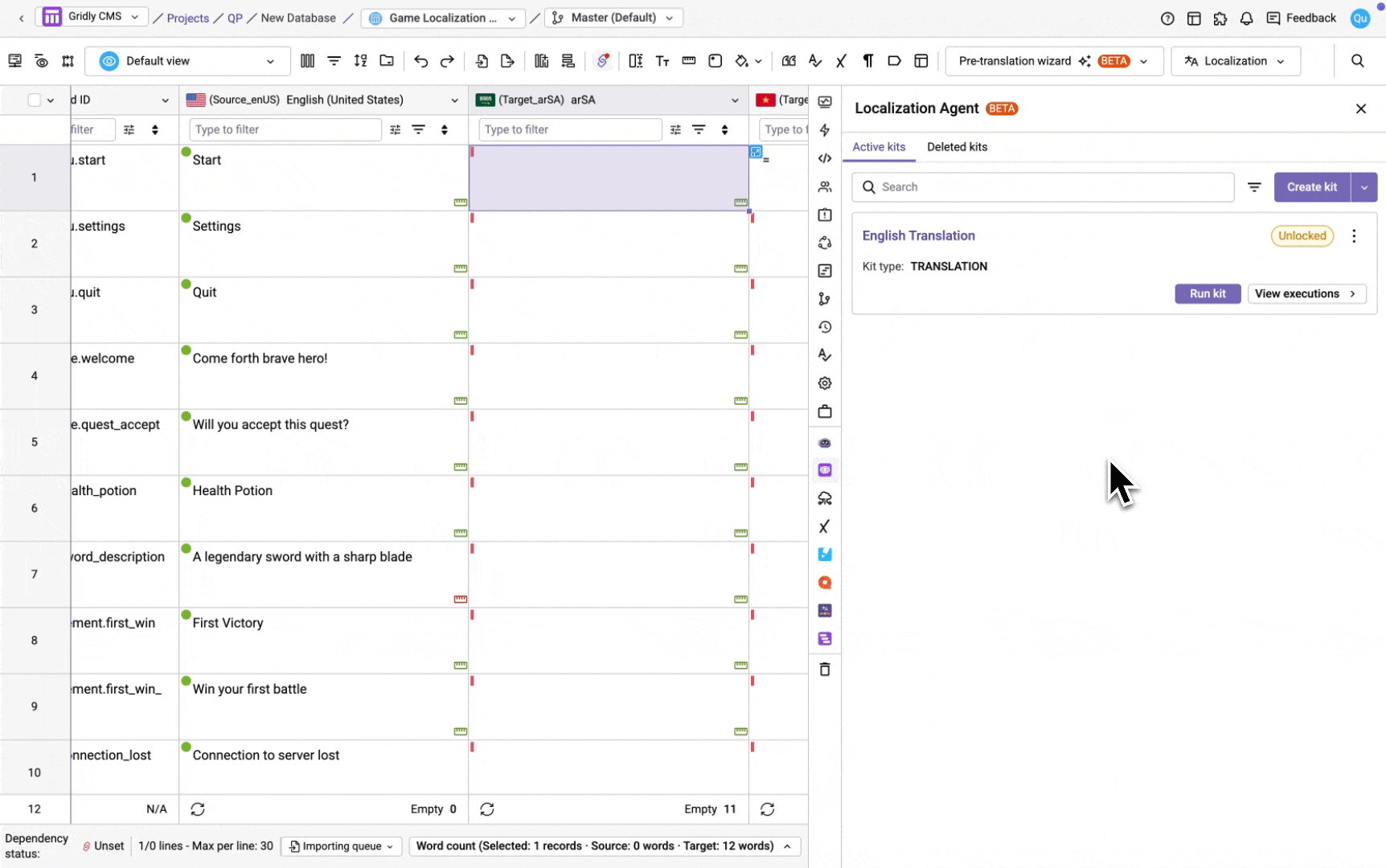Open the Localization dropdown in the toolbar
This screenshot has height=868, width=1386.
pyautogui.click(x=1236, y=61)
